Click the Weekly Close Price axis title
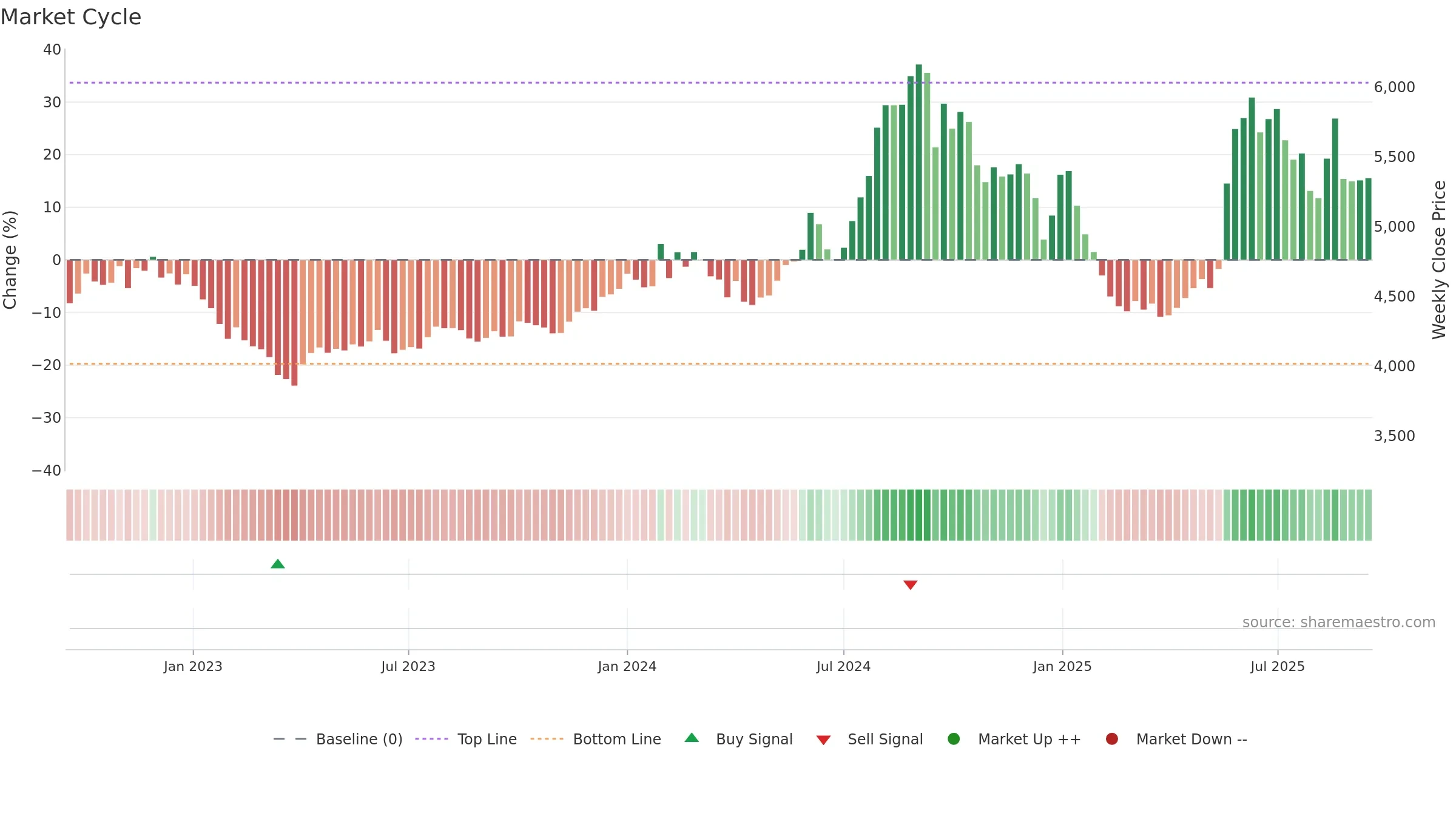 (1439, 260)
